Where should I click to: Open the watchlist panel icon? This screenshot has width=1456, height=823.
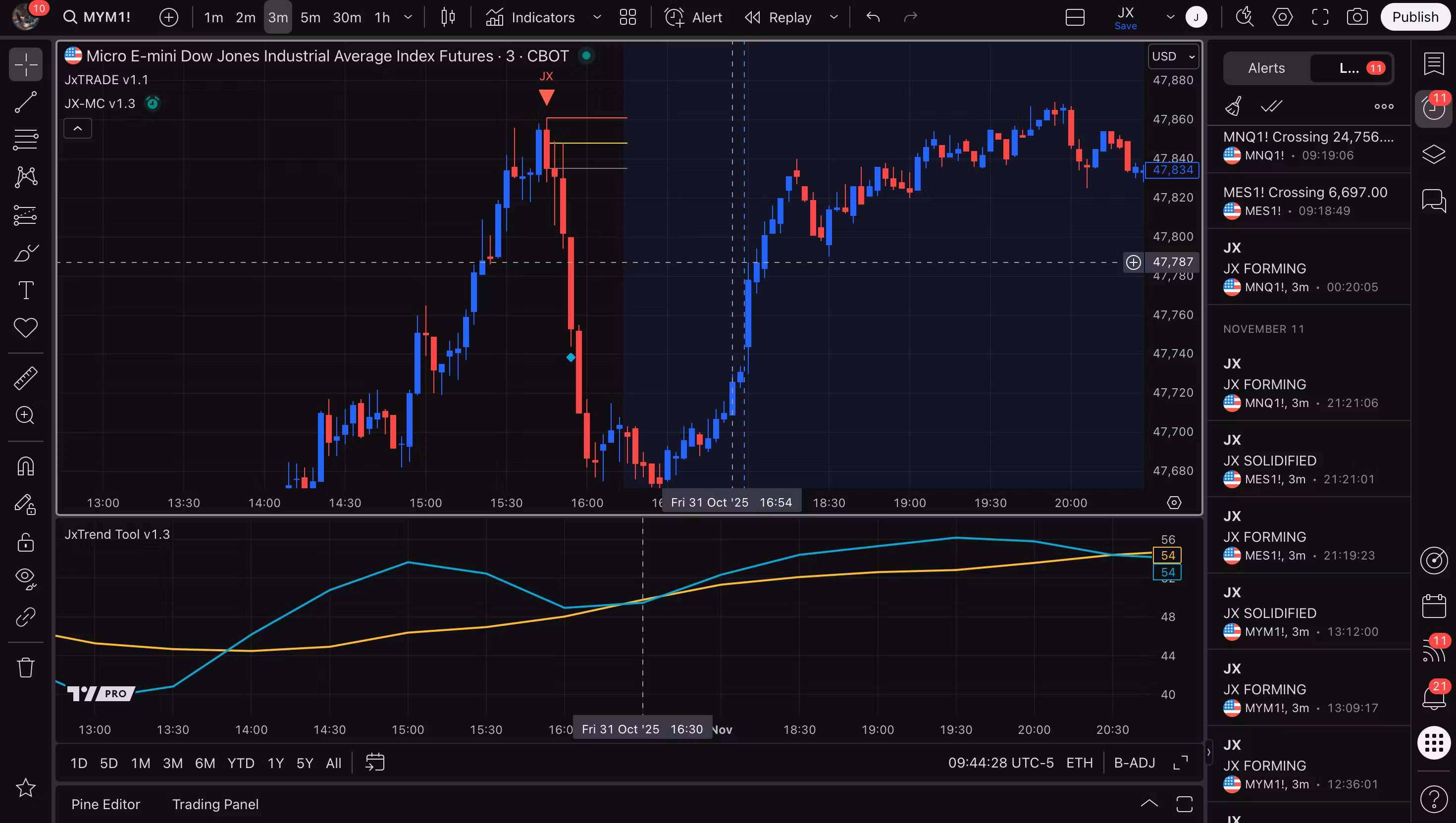[x=1433, y=64]
